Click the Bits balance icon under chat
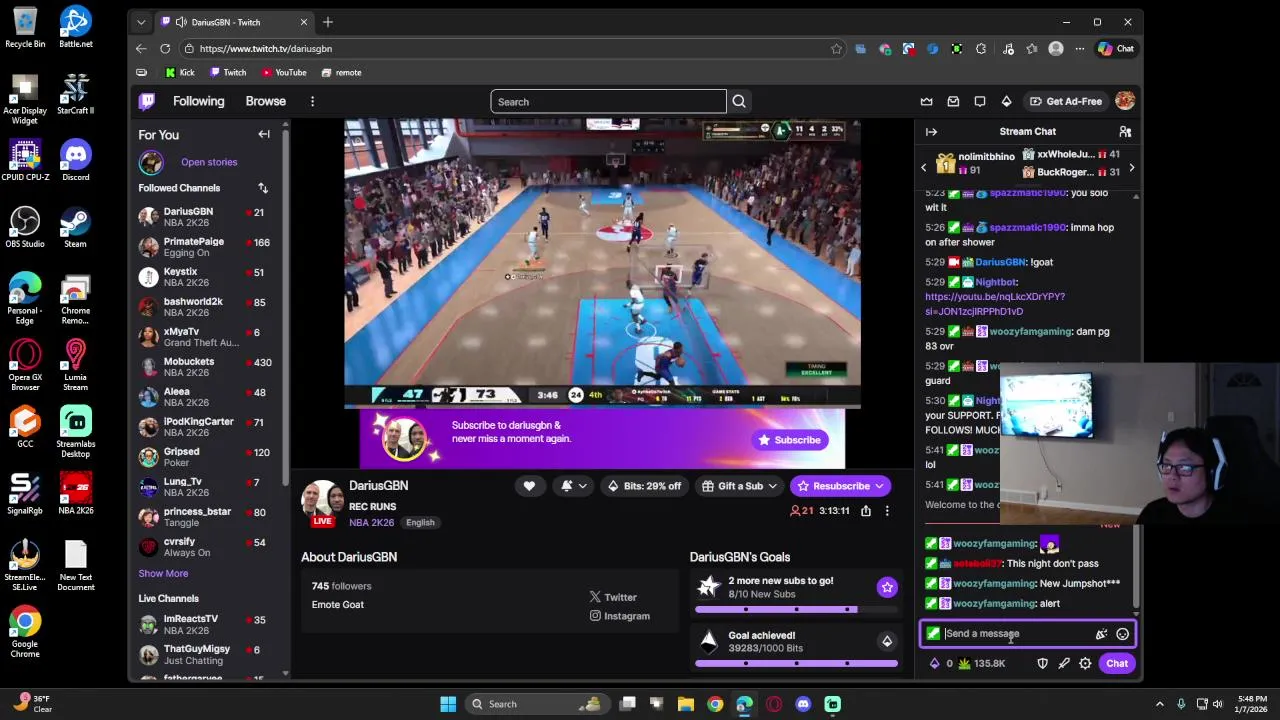The height and width of the screenshot is (720, 1280). (x=941, y=663)
